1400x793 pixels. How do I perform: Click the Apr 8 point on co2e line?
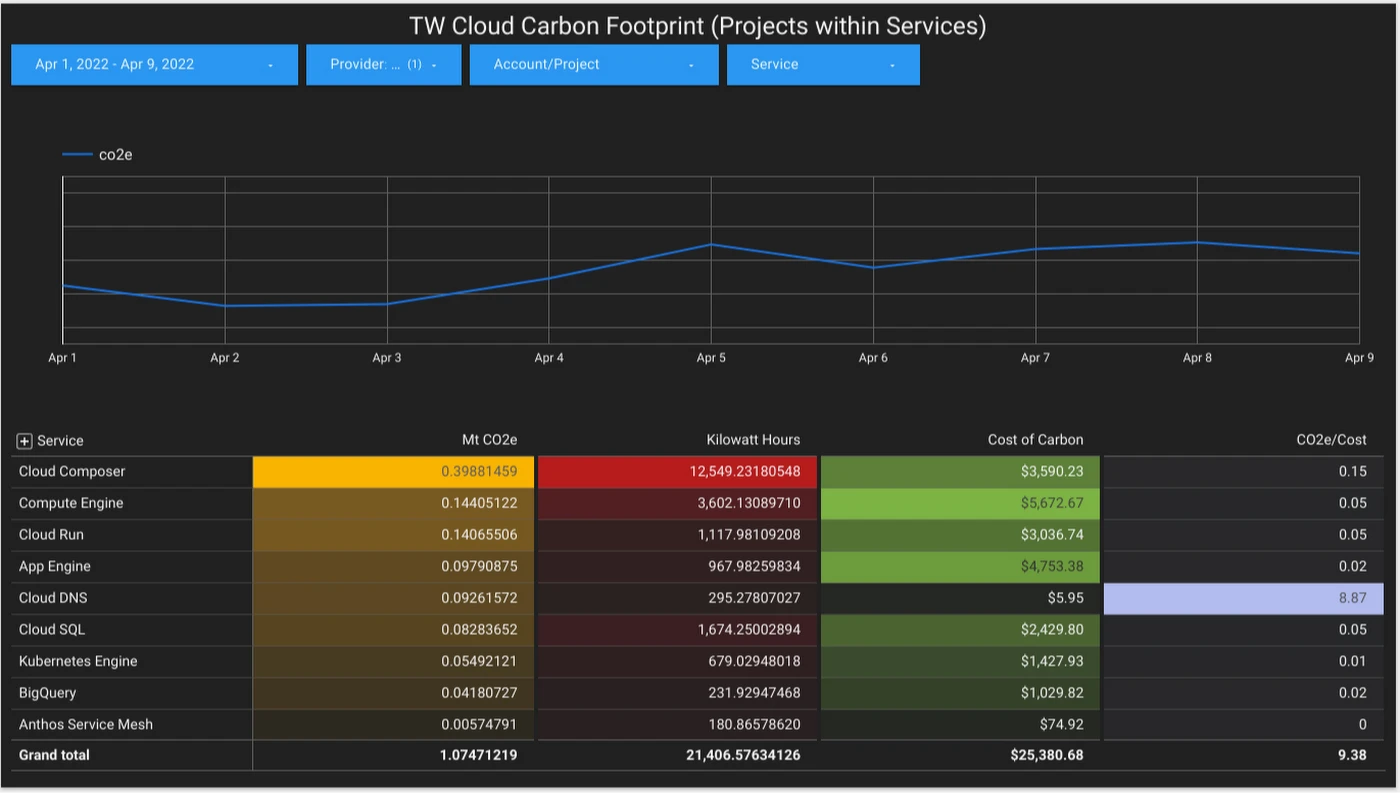coord(1197,242)
